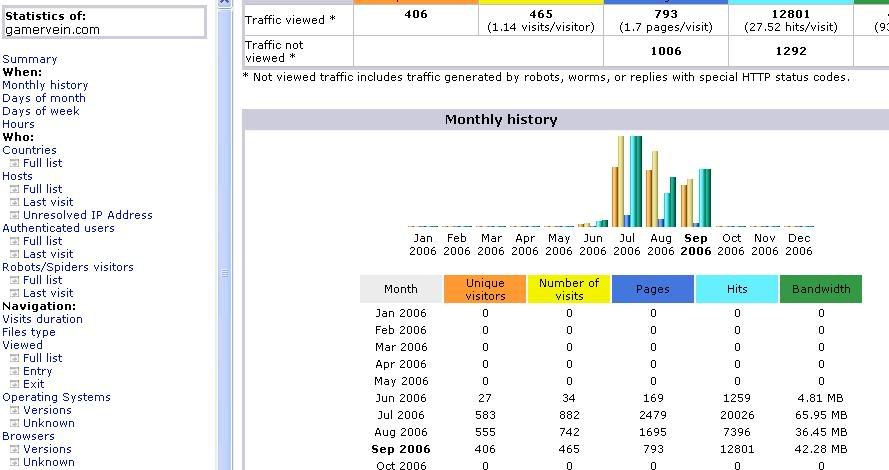
Task: Click the orange Unique visitors column header
Action: point(485,289)
